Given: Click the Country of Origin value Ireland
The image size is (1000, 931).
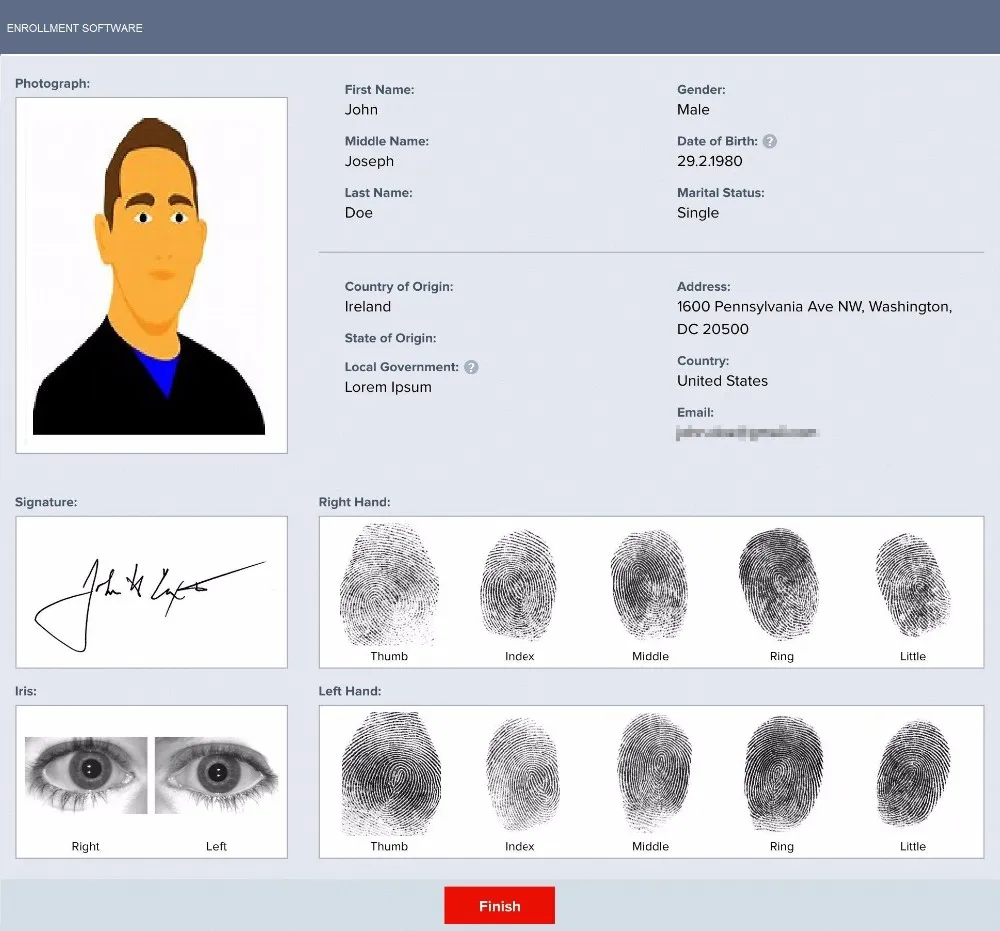Looking at the screenshot, I should (367, 307).
